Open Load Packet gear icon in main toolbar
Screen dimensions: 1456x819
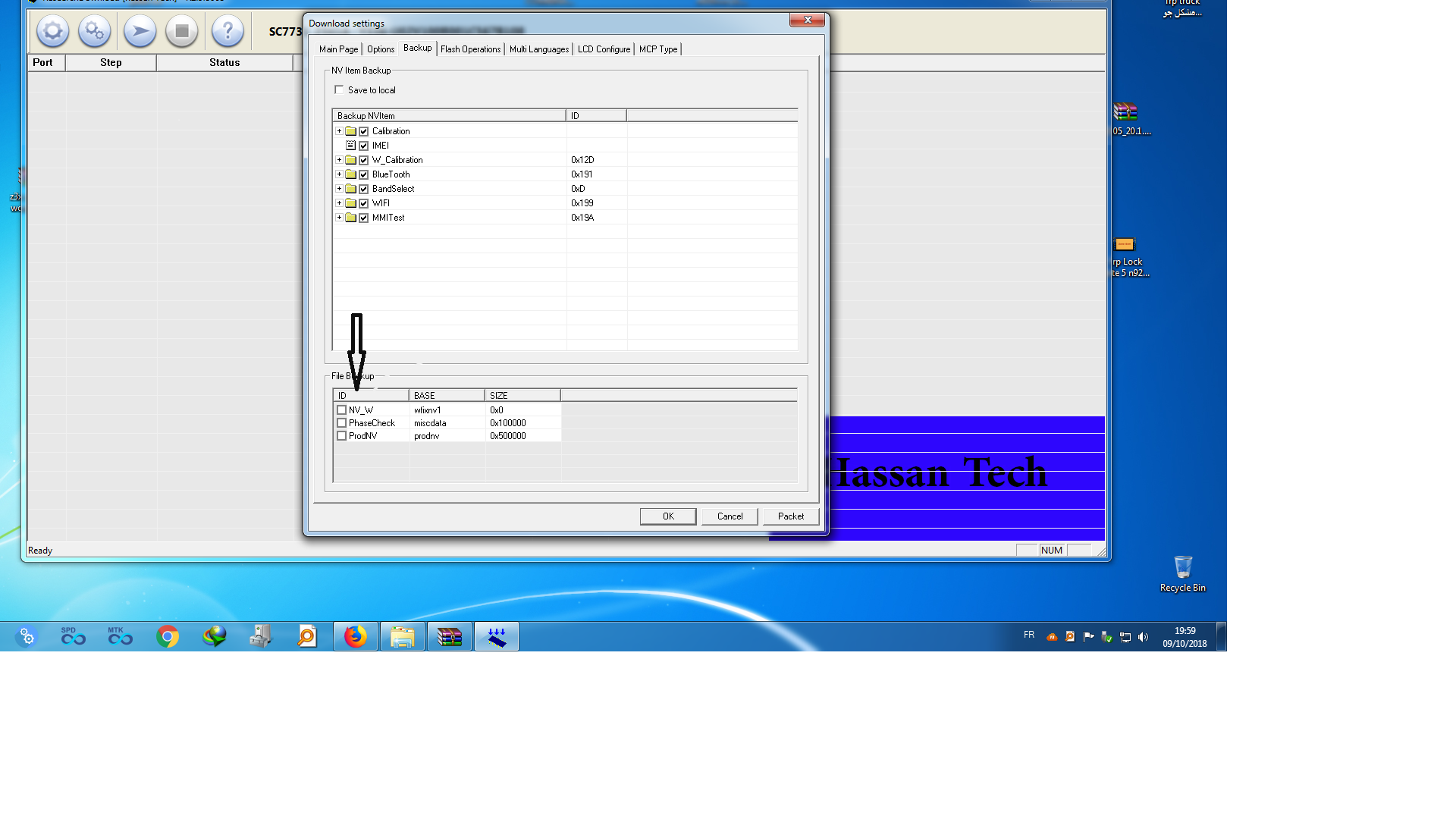click(x=52, y=31)
